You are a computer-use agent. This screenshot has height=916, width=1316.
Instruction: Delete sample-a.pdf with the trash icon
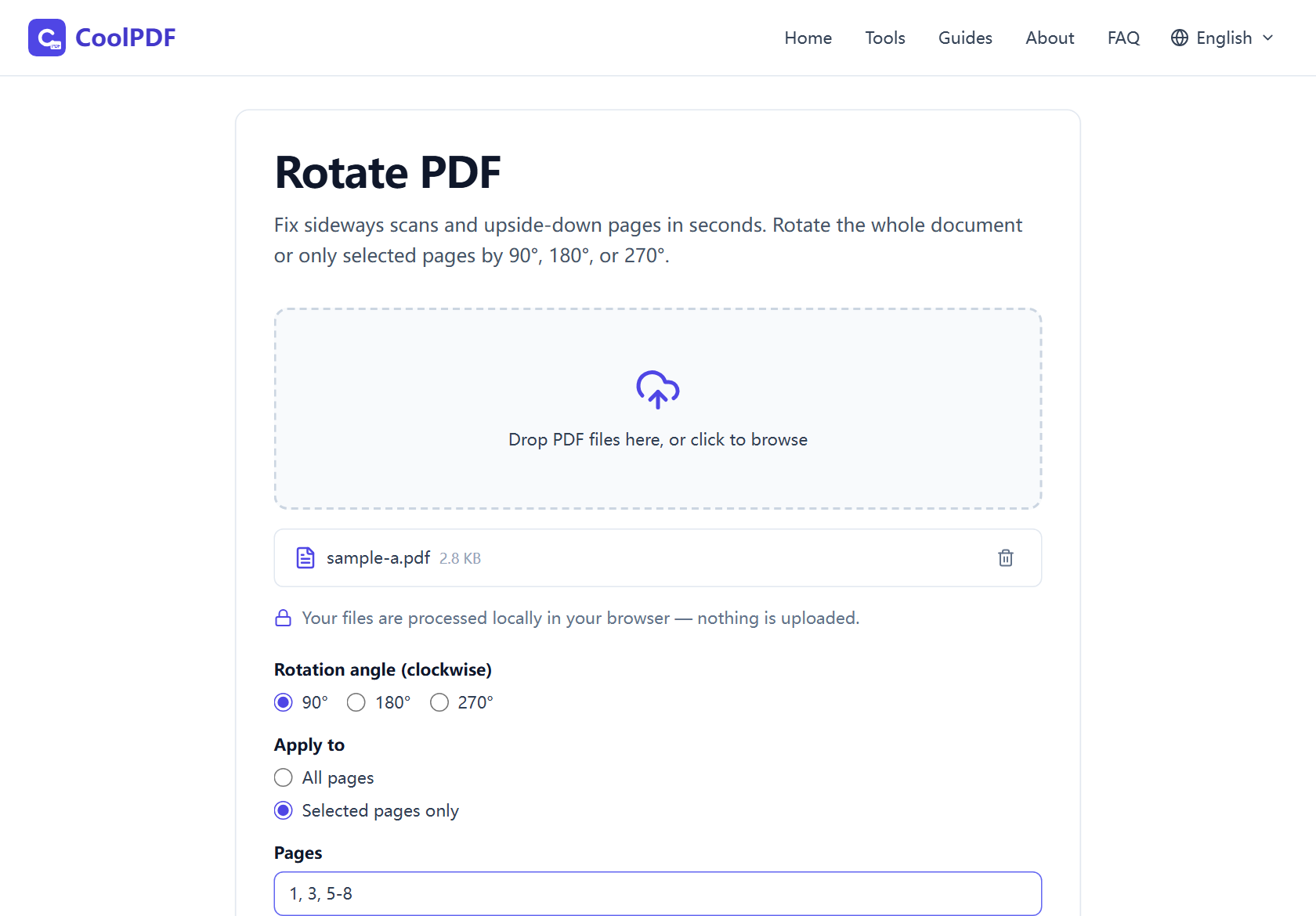tap(1006, 557)
